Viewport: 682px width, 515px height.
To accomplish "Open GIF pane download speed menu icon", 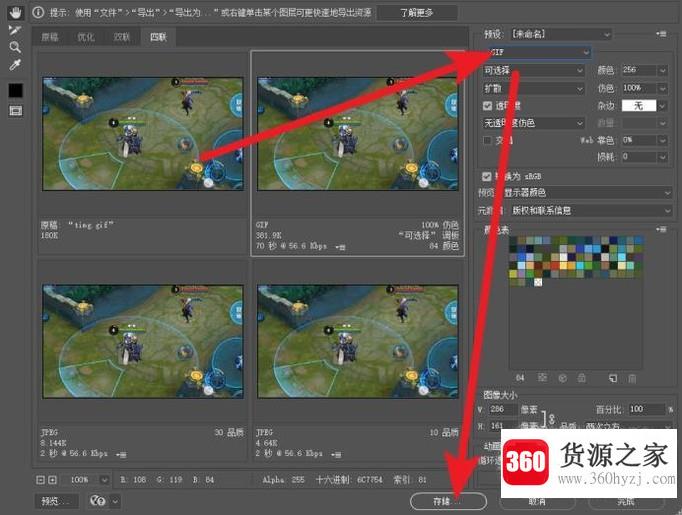I will pyautogui.click(x=340, y=247).
